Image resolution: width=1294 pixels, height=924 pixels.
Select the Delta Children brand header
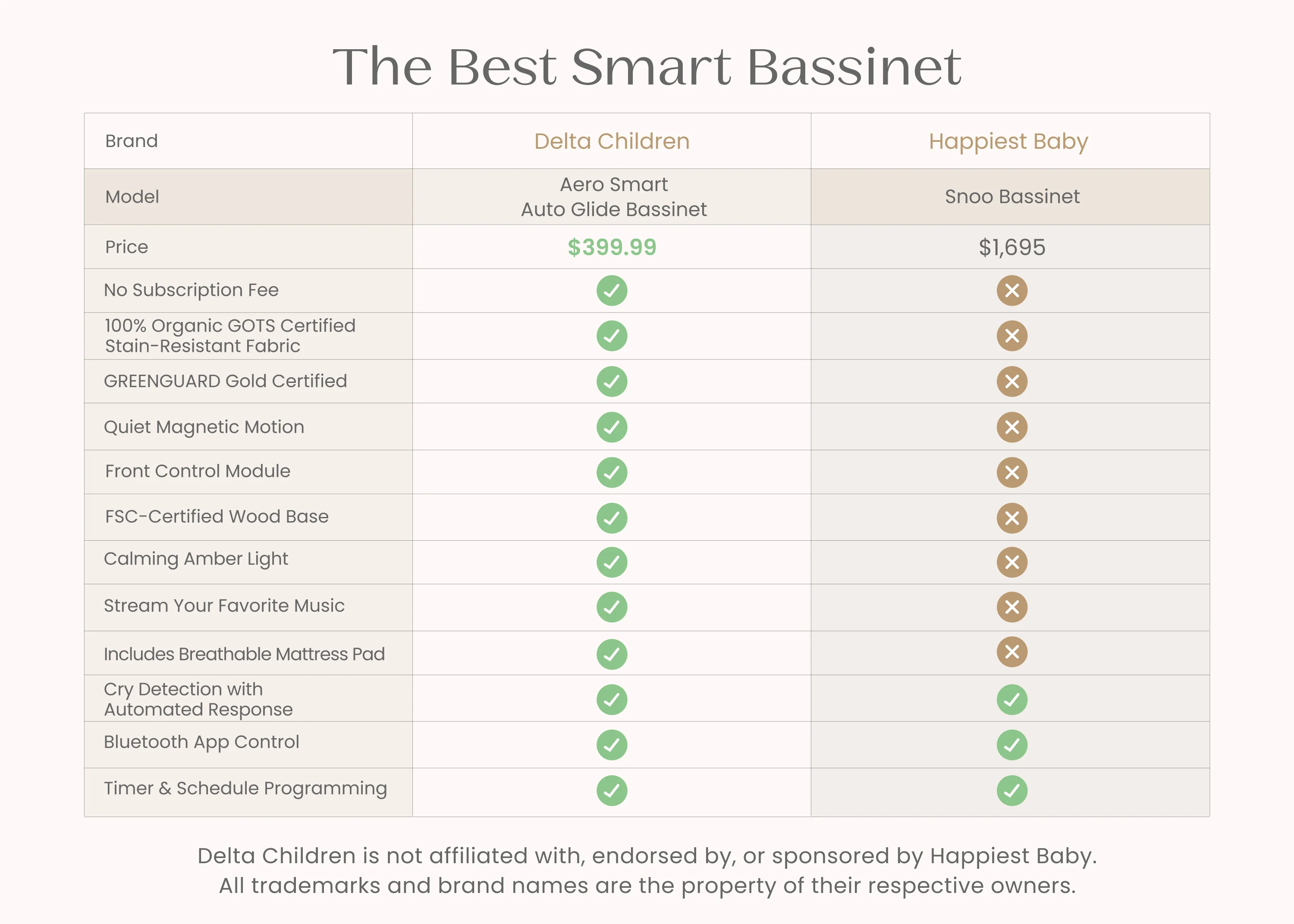pyautogui.click(x=612, y=141)
